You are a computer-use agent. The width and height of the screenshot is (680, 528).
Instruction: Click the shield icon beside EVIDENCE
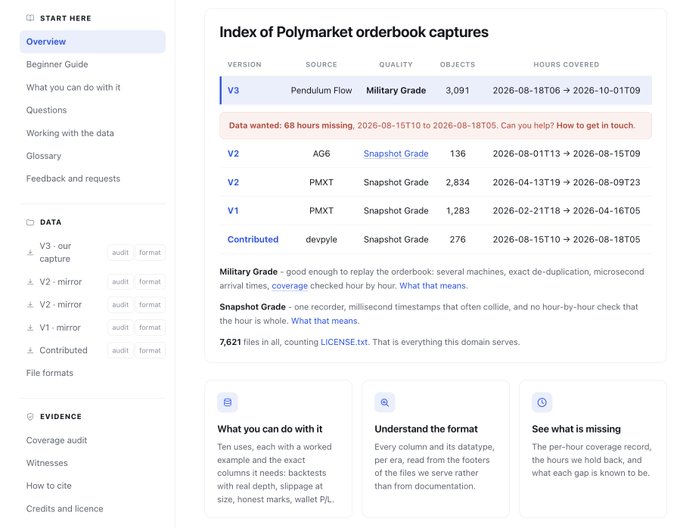click(x=30, y=416)
